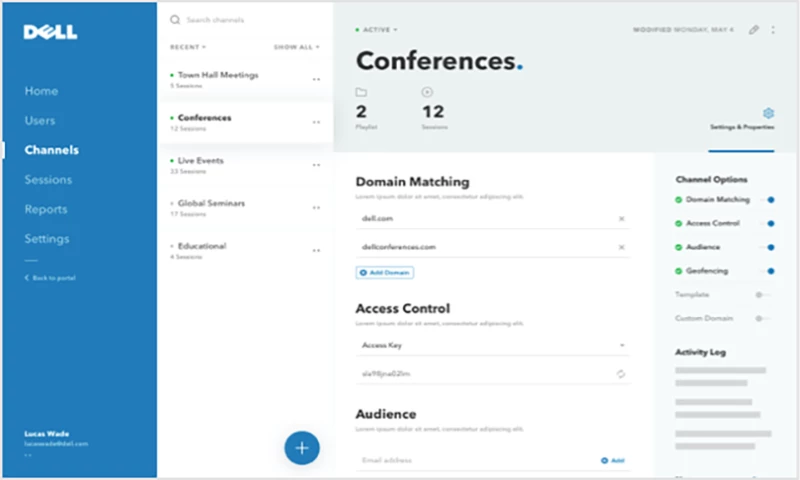Click the refresh icon beside access key
The width and height of the screenshot is (800, 480).
coord(621,374)
